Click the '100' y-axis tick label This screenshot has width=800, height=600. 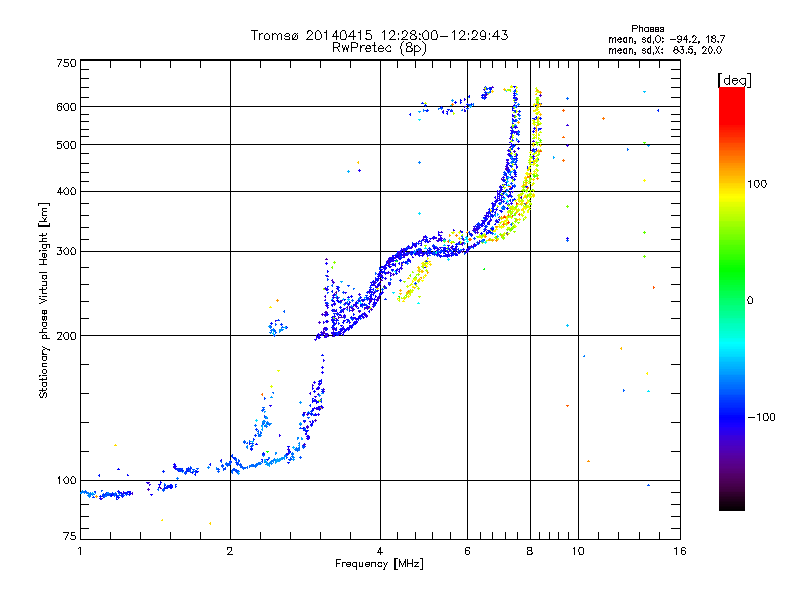[x=66, y=481]
